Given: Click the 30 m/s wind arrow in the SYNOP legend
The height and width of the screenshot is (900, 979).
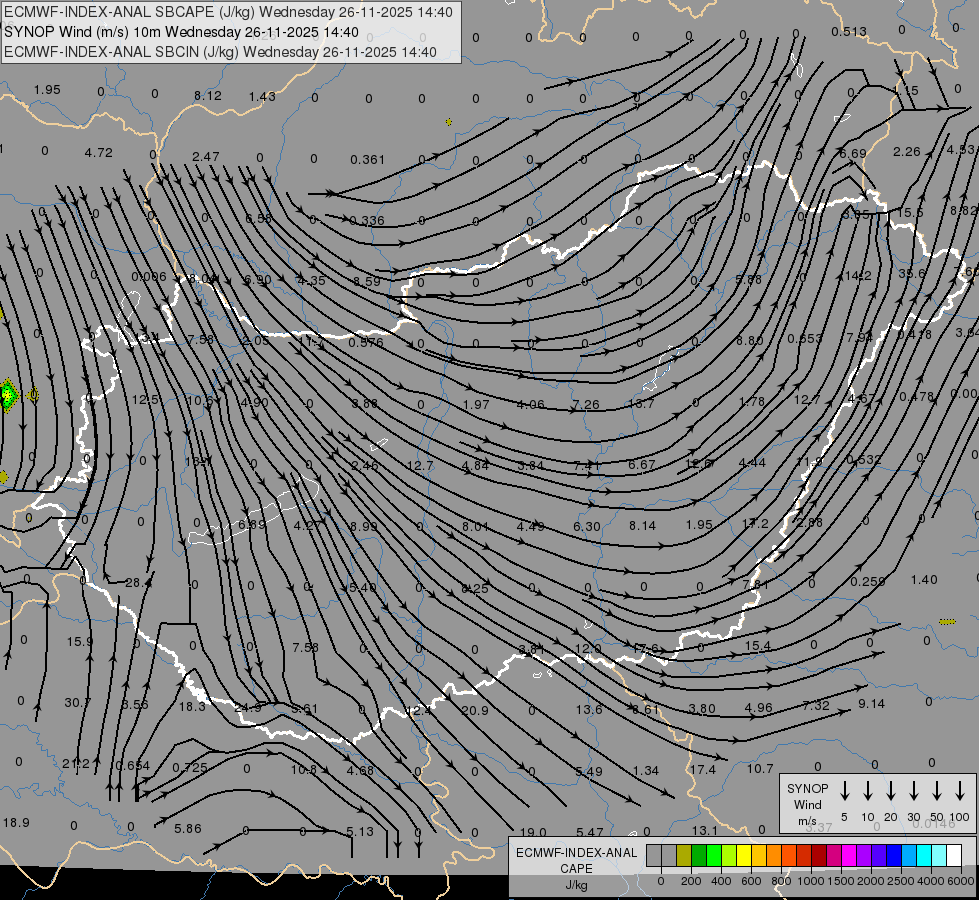Looking at the screenshot, I should click(913, 791).
